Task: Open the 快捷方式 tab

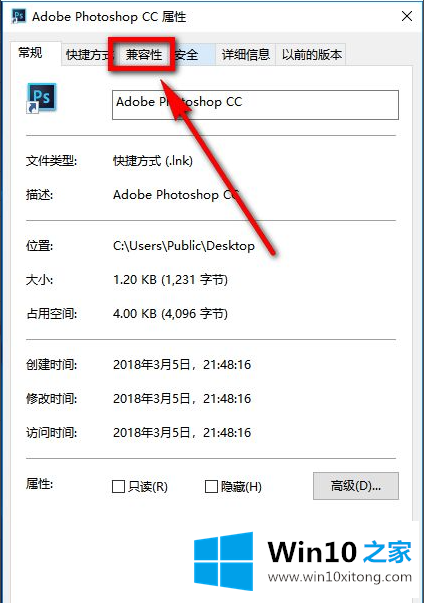Action: pos(87,55)
